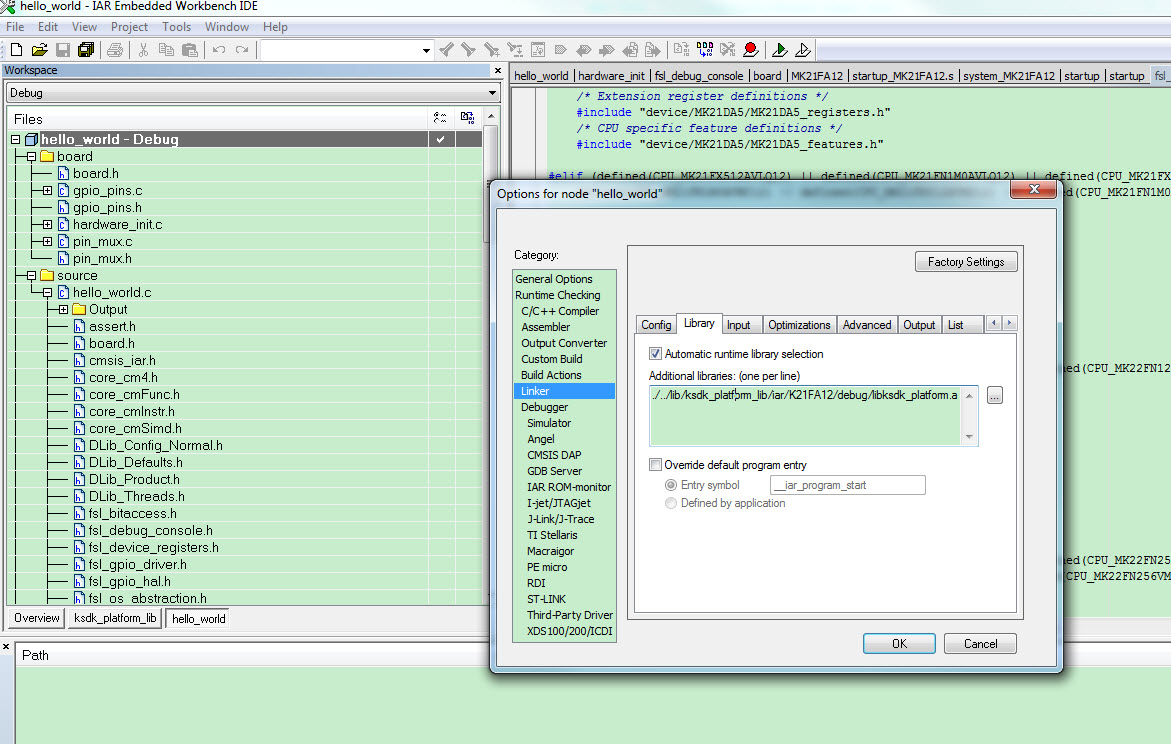Click libraries box scrollbar down arrow

point(969,436)
